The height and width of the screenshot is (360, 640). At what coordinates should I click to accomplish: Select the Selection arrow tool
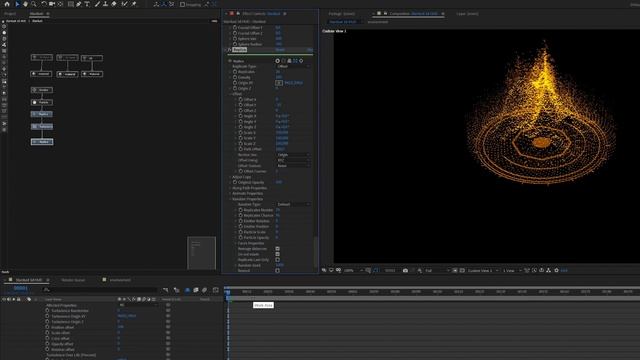pos(17,4)
